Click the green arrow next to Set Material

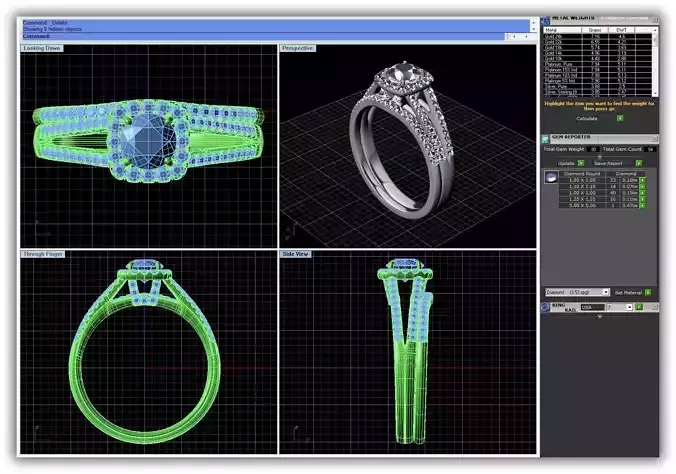pyautogui.click(x=648, y=292)
